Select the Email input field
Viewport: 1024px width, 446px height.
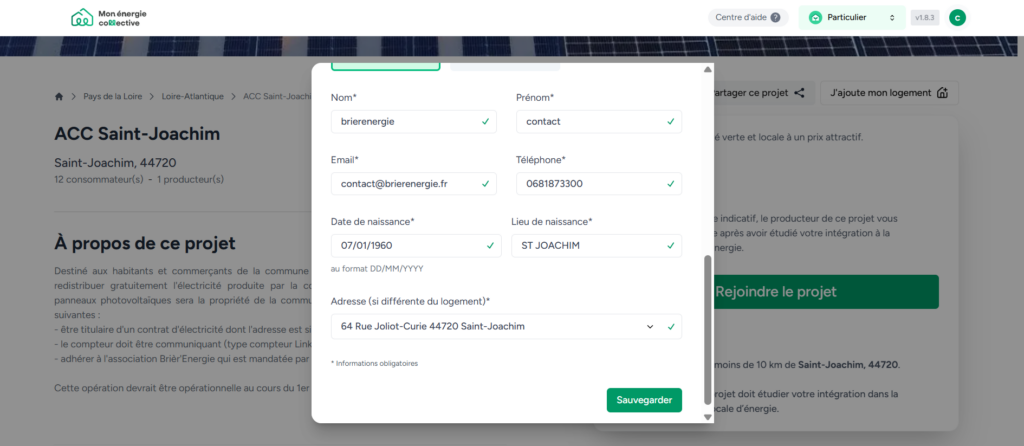(x=404, y=184)
